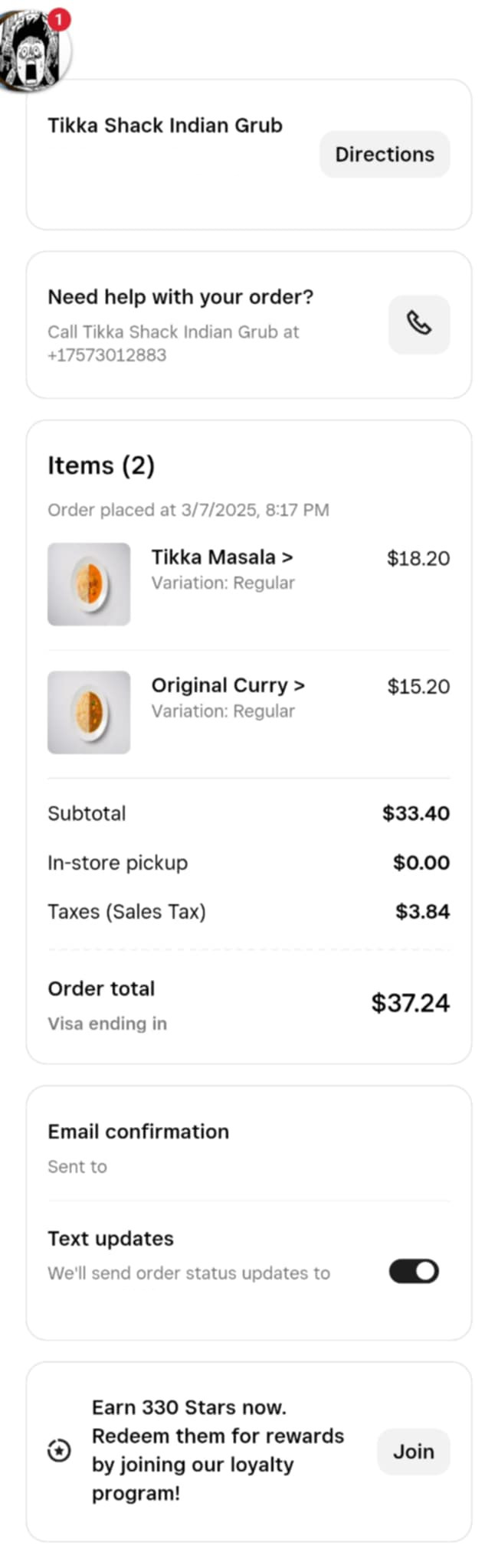Click the Taxes (Sales Tax) row
The height and width of the screenshot is (1568, 498).
[249, 911]
